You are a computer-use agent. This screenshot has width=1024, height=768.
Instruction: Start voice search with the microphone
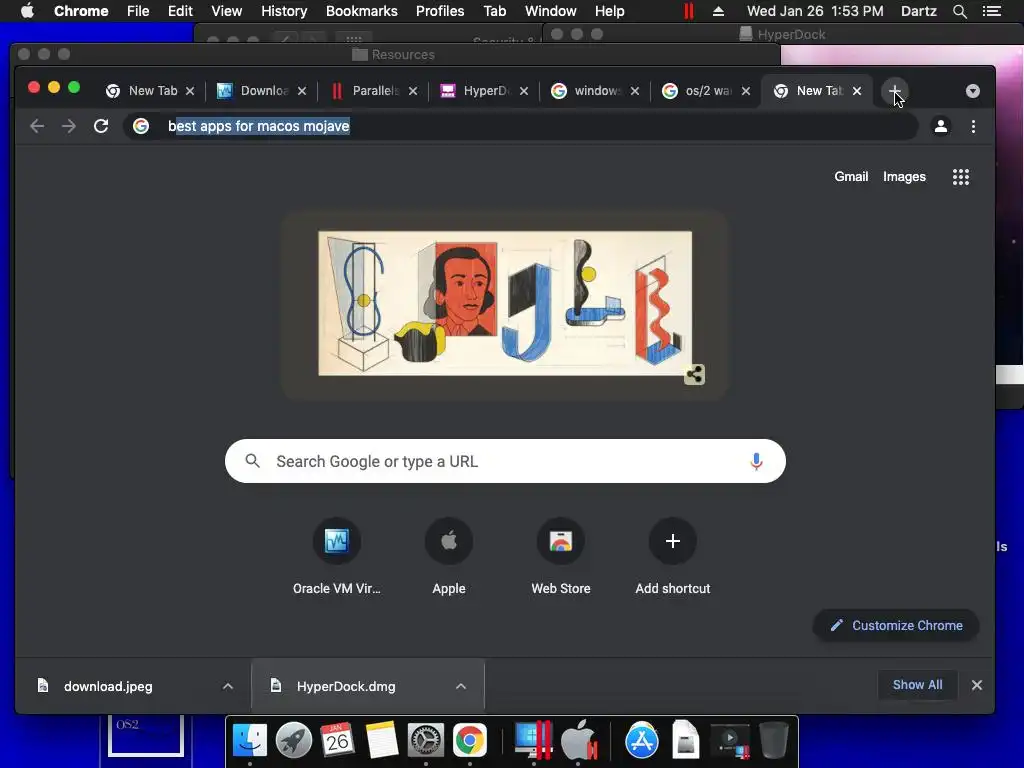pyautogui.click(x=756, y=461)
